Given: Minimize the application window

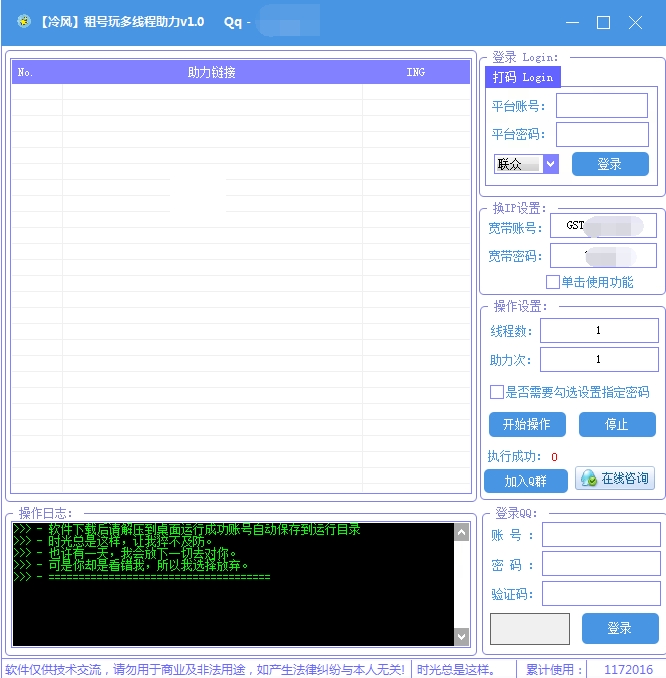Looking at the screenshot, I should [x=572, y=22].
